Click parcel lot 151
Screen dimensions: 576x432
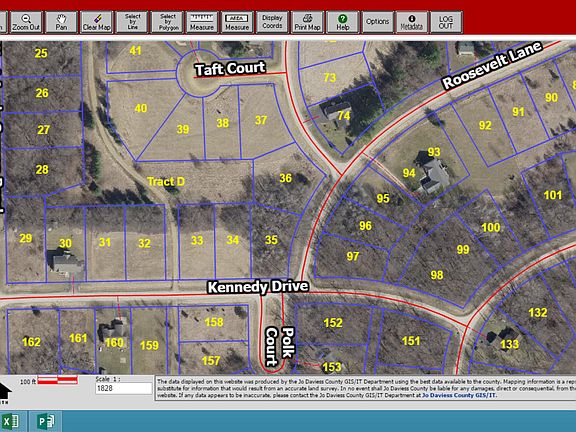[x=411, y=341]
